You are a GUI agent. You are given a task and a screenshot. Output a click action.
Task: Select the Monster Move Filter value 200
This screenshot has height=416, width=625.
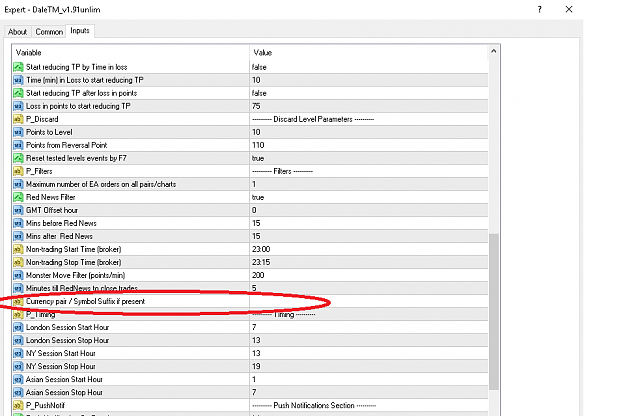click(x=258, y=275)
